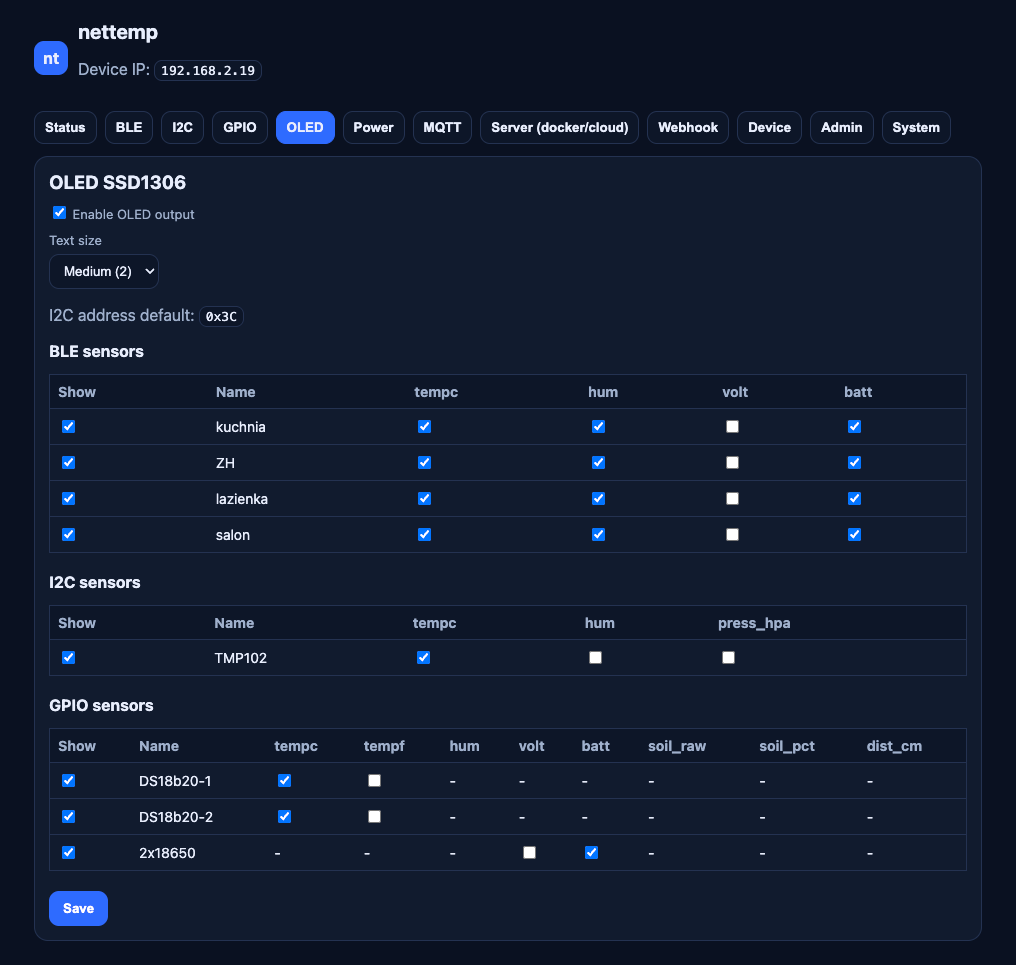Disable tempc for lazienka sensor

[x=424, y=498]
